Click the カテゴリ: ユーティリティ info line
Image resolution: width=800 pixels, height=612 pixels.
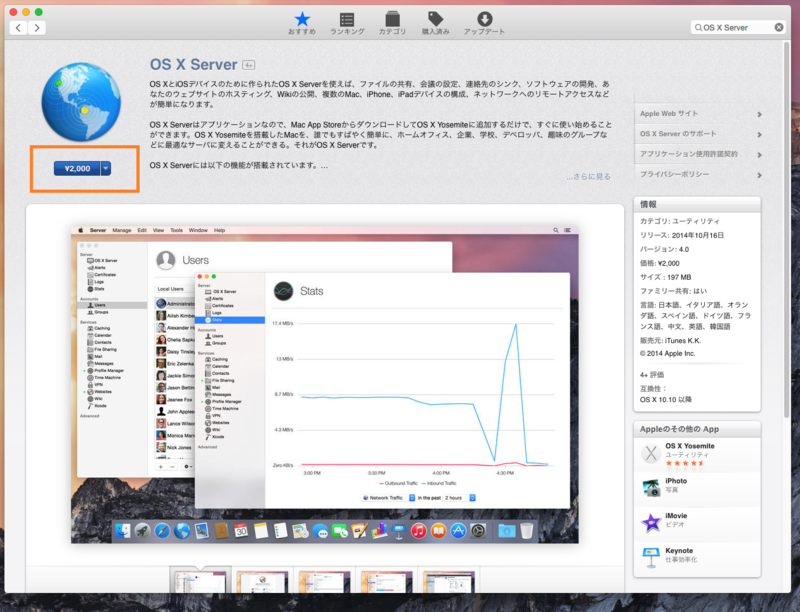[x=680, y=221]
